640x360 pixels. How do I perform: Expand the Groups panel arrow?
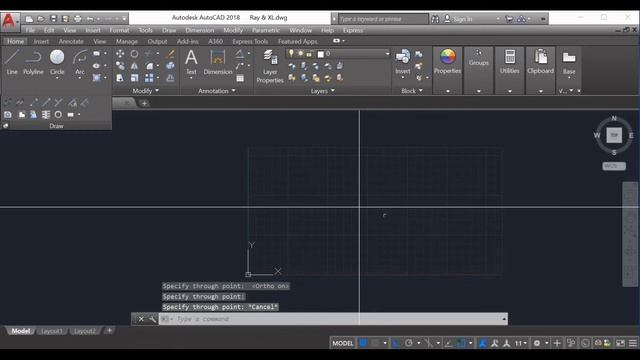pos(479,91)
